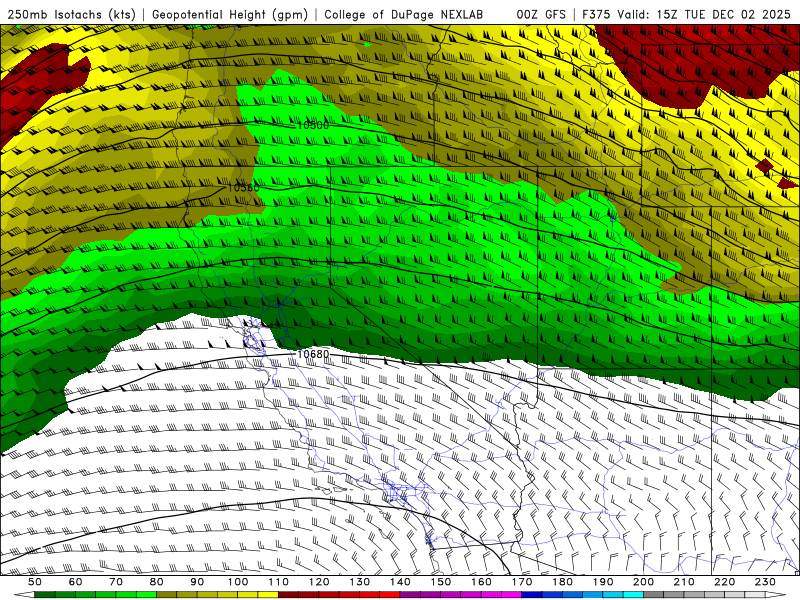The image size is (800, 600).
Task: Click the '250mb Isotachs (kts)' title text
Action: click(x=71, y=14)
